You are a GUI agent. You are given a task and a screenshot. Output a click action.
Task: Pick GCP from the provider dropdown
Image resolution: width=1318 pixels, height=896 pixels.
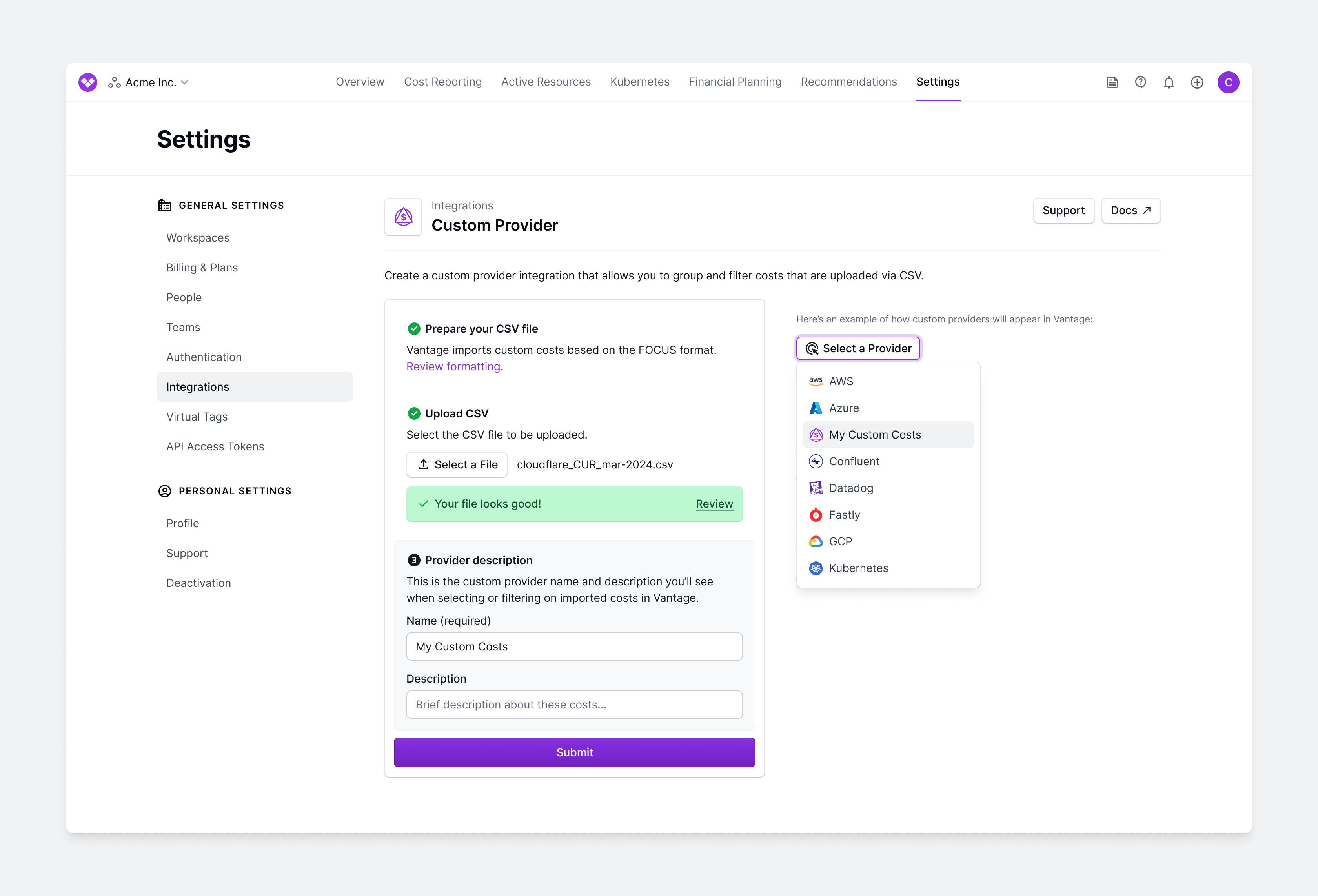click(x=840, y=541)
